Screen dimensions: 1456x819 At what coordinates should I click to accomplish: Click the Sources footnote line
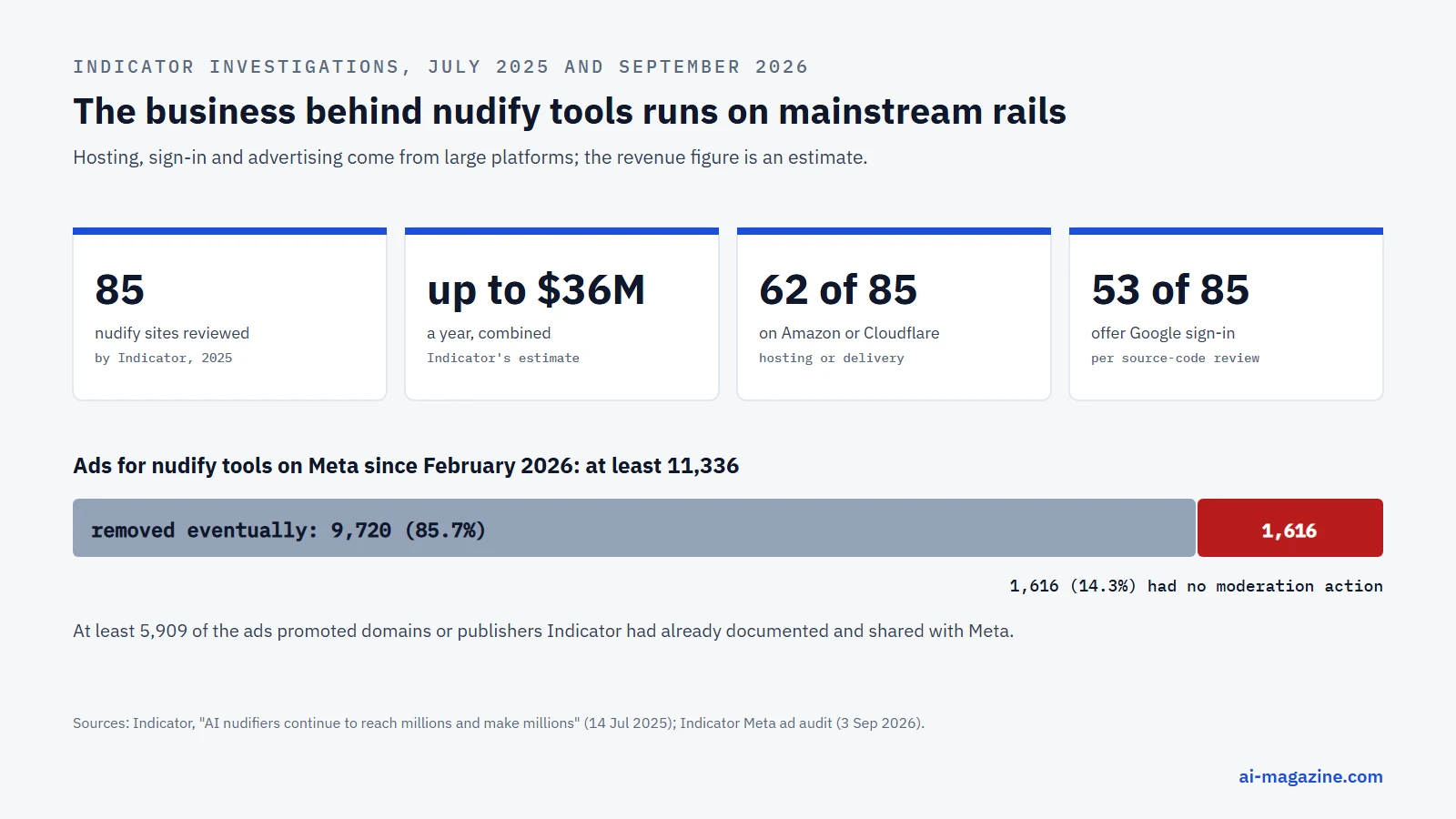click(499, 723)
